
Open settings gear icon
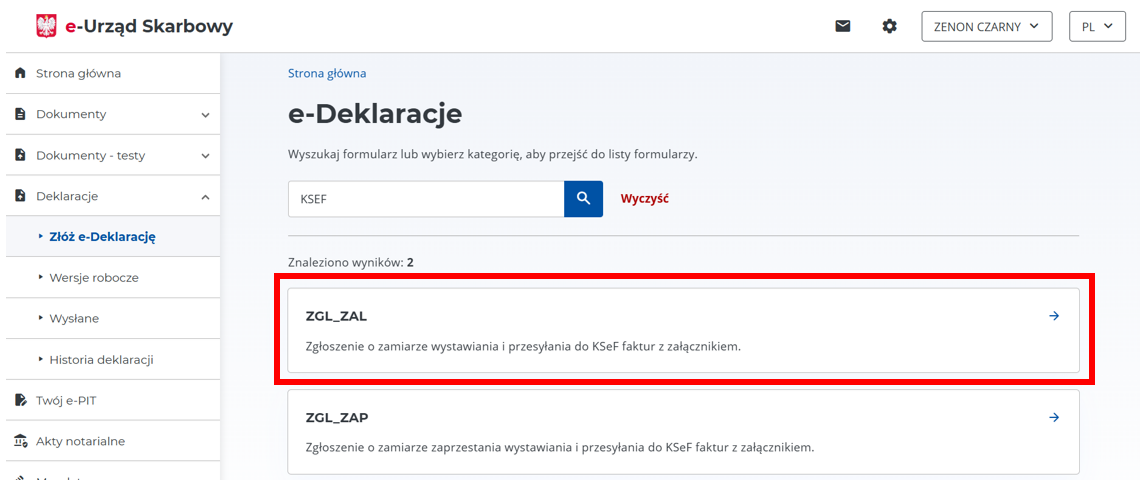click(x=889, y=27)
